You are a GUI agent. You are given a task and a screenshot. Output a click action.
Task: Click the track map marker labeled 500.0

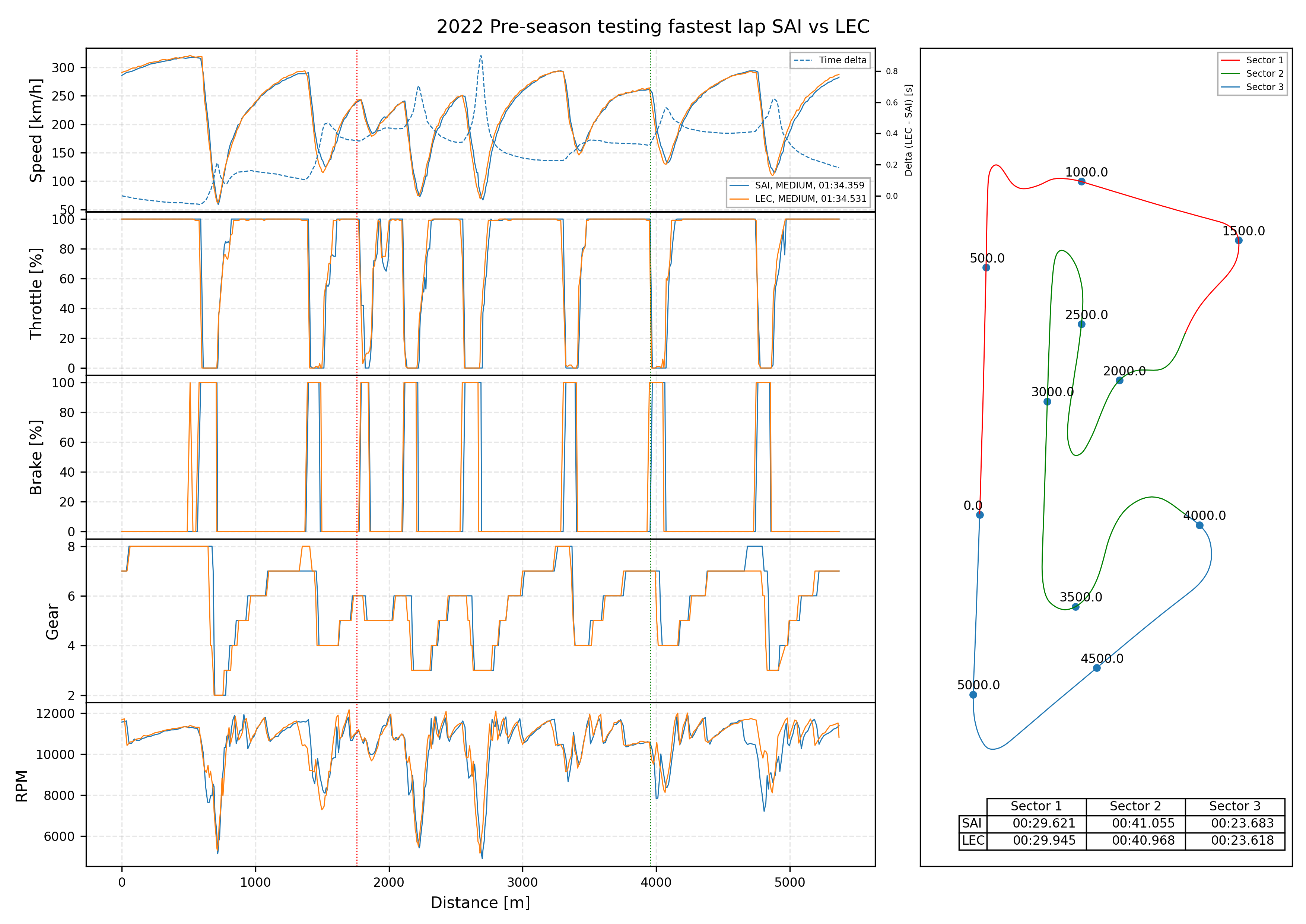986,267
